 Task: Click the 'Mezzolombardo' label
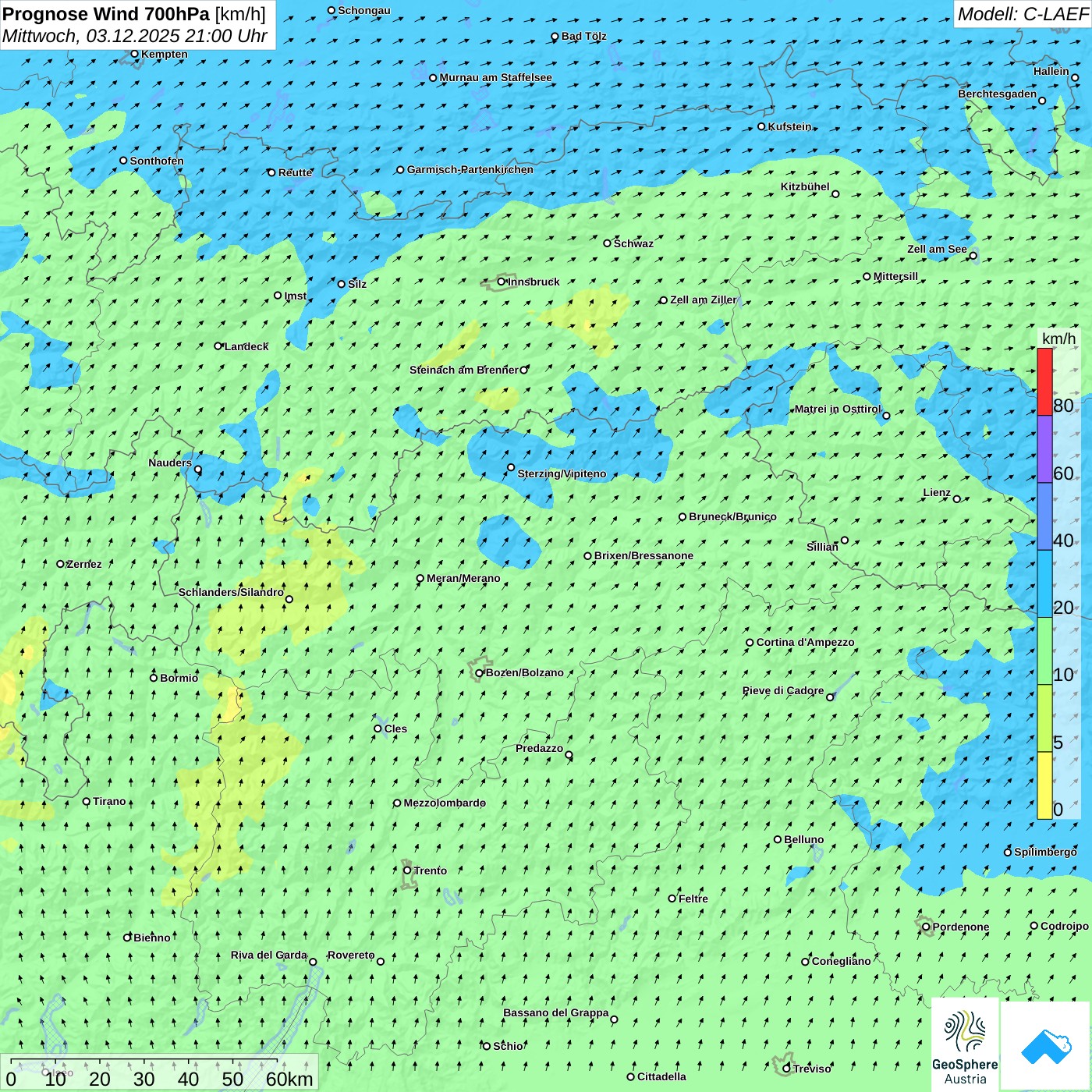pyautogui.click(x=445, y=803)
